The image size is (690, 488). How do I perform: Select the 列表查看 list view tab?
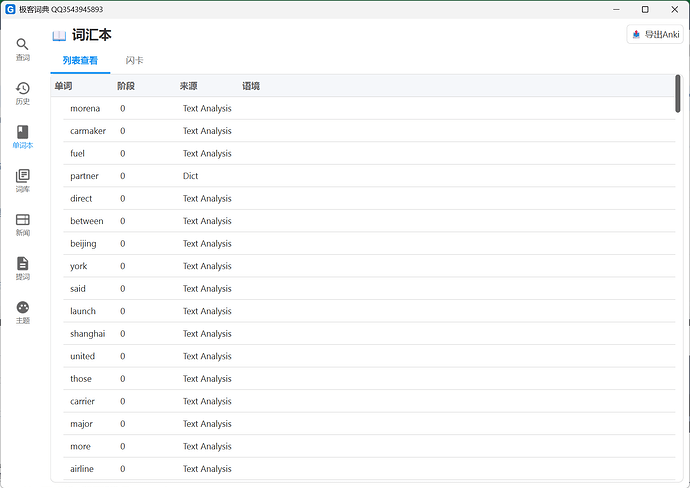80,61
